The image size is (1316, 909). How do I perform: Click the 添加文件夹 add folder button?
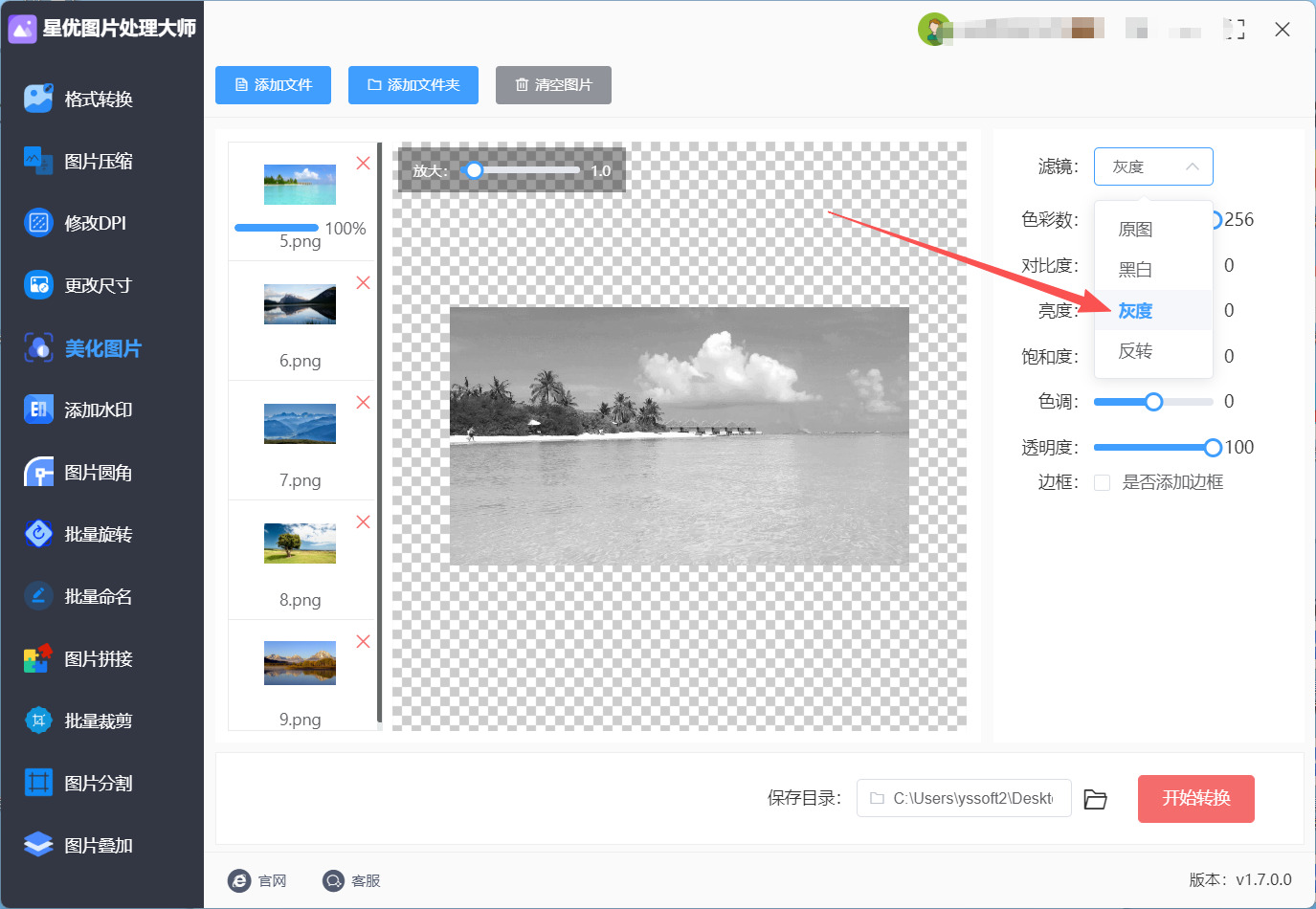(x=413, y=85)
